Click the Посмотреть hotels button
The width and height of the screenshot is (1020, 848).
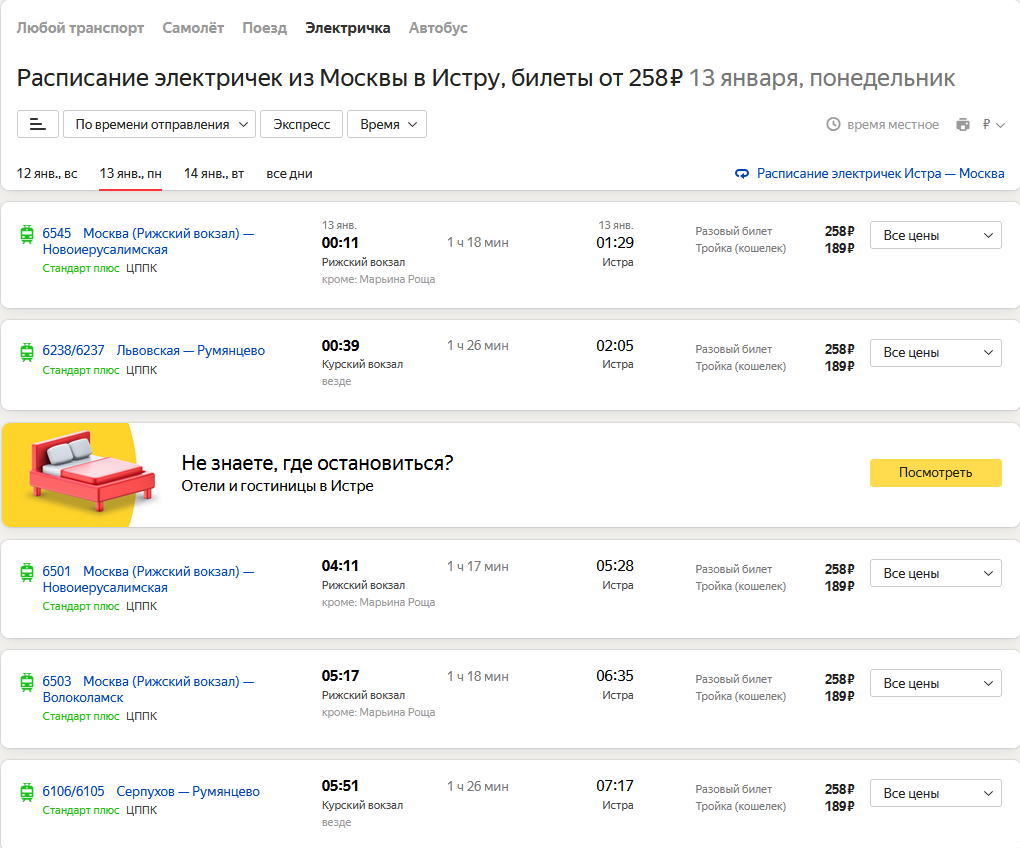[935, 473]
